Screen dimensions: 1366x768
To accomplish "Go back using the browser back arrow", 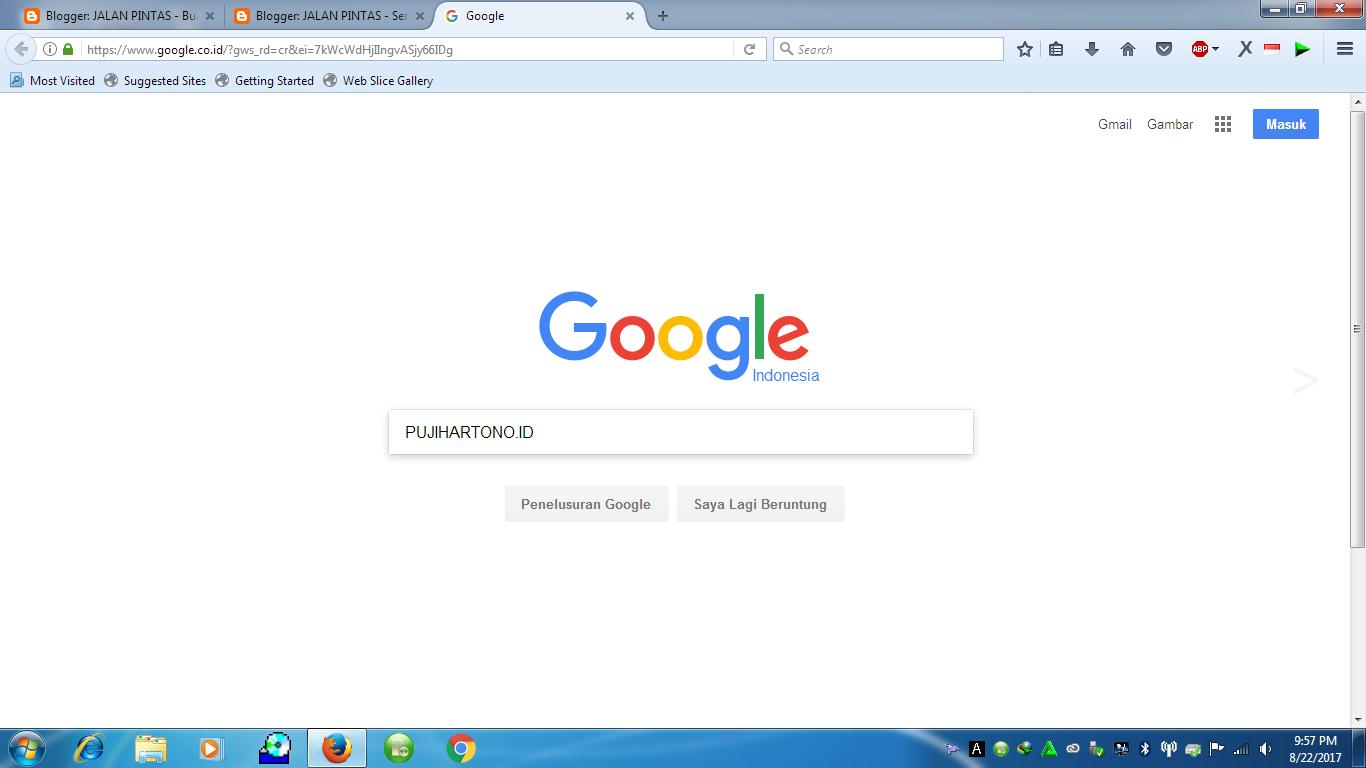I will click(20, 49).
